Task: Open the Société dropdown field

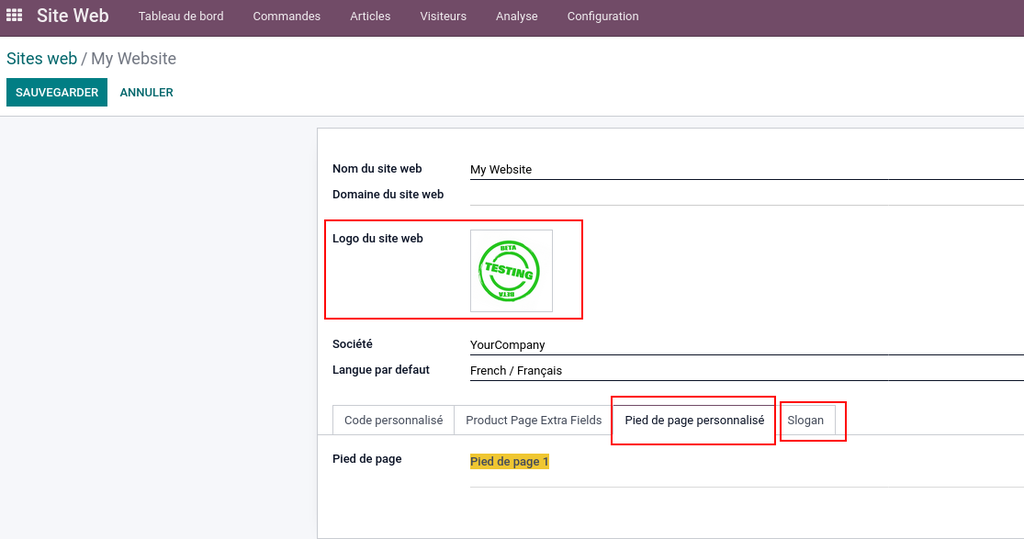Action: (746, 345)
